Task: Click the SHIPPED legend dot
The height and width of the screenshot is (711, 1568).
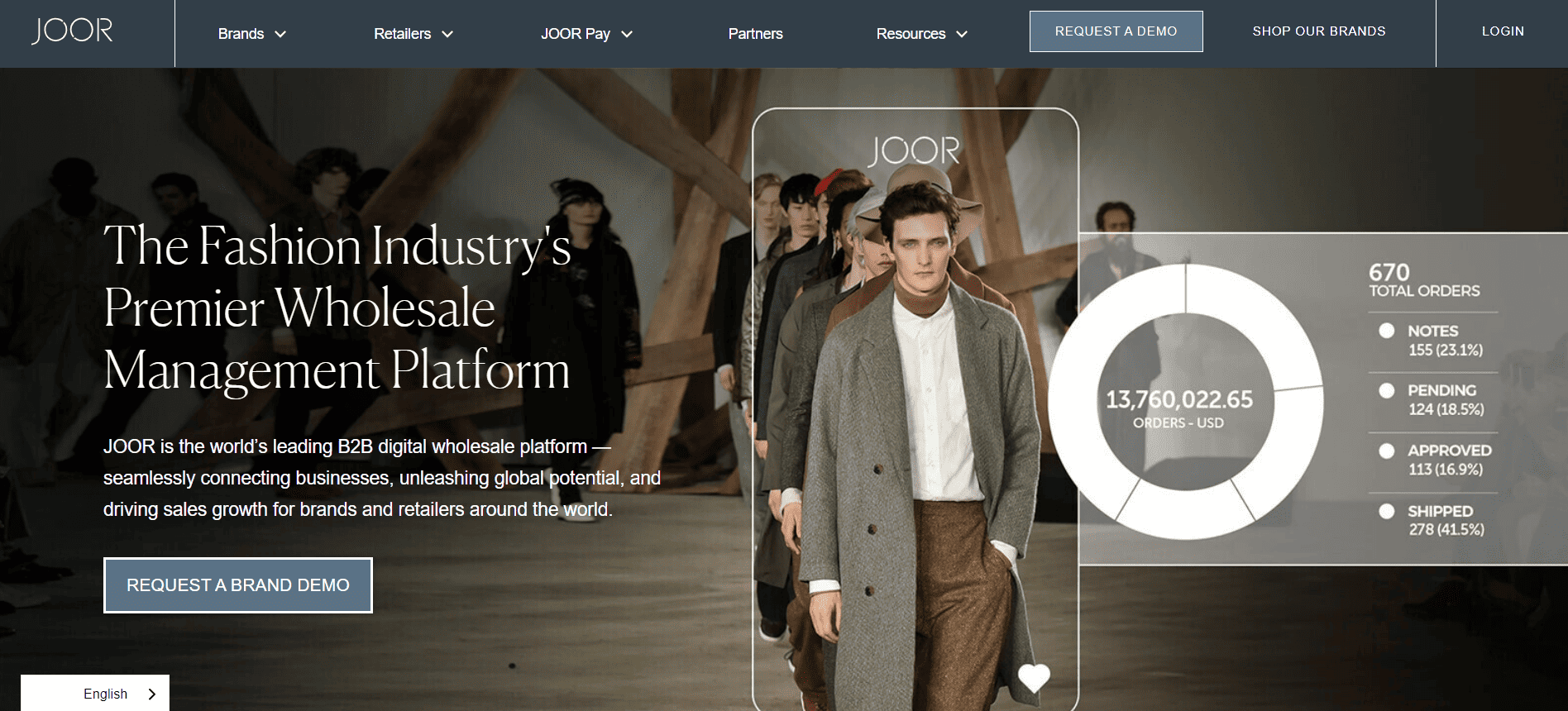Action: [x=1387, y=511]
